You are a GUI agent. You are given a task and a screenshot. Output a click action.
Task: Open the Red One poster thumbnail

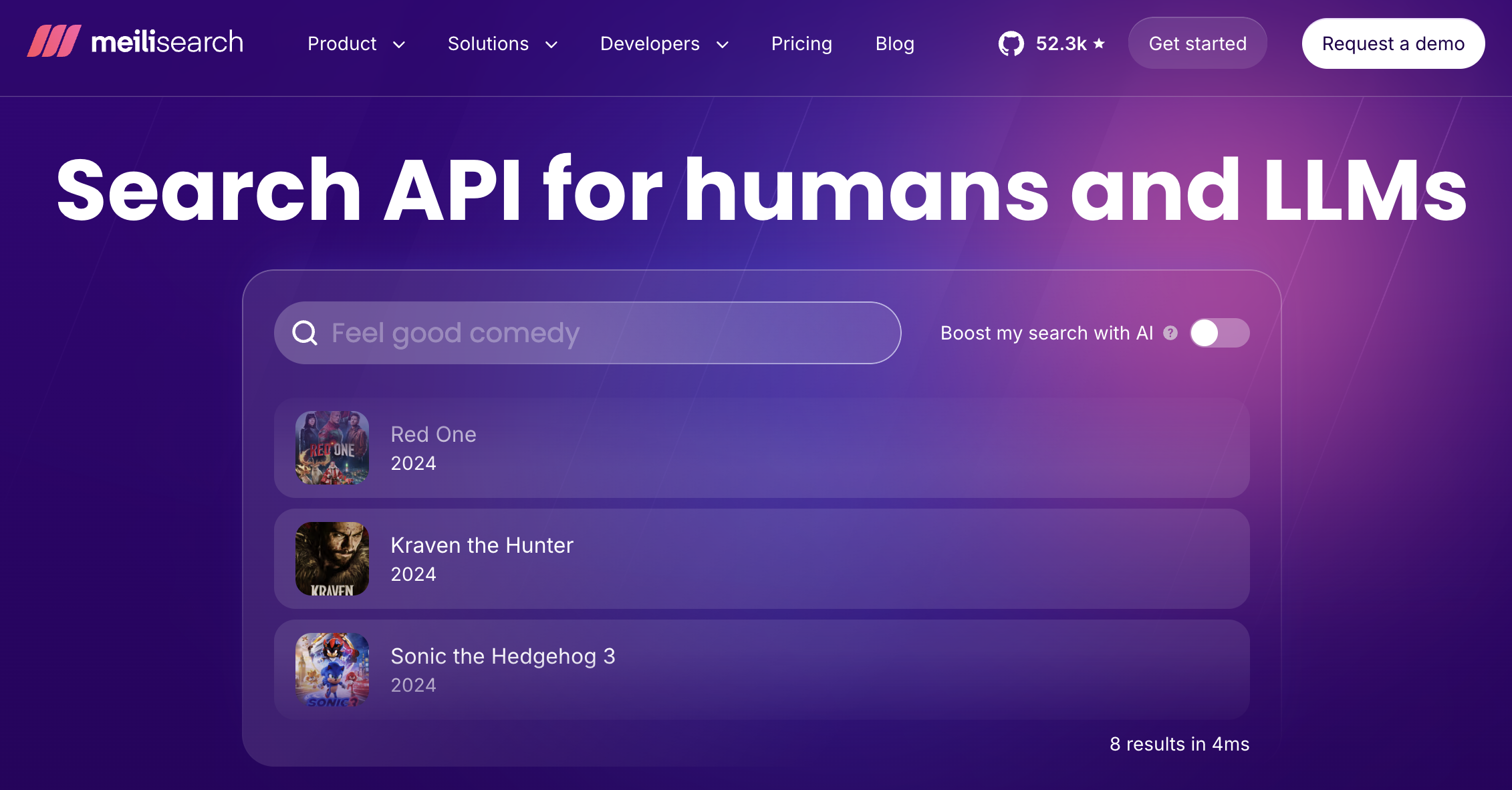click(332, 448)
